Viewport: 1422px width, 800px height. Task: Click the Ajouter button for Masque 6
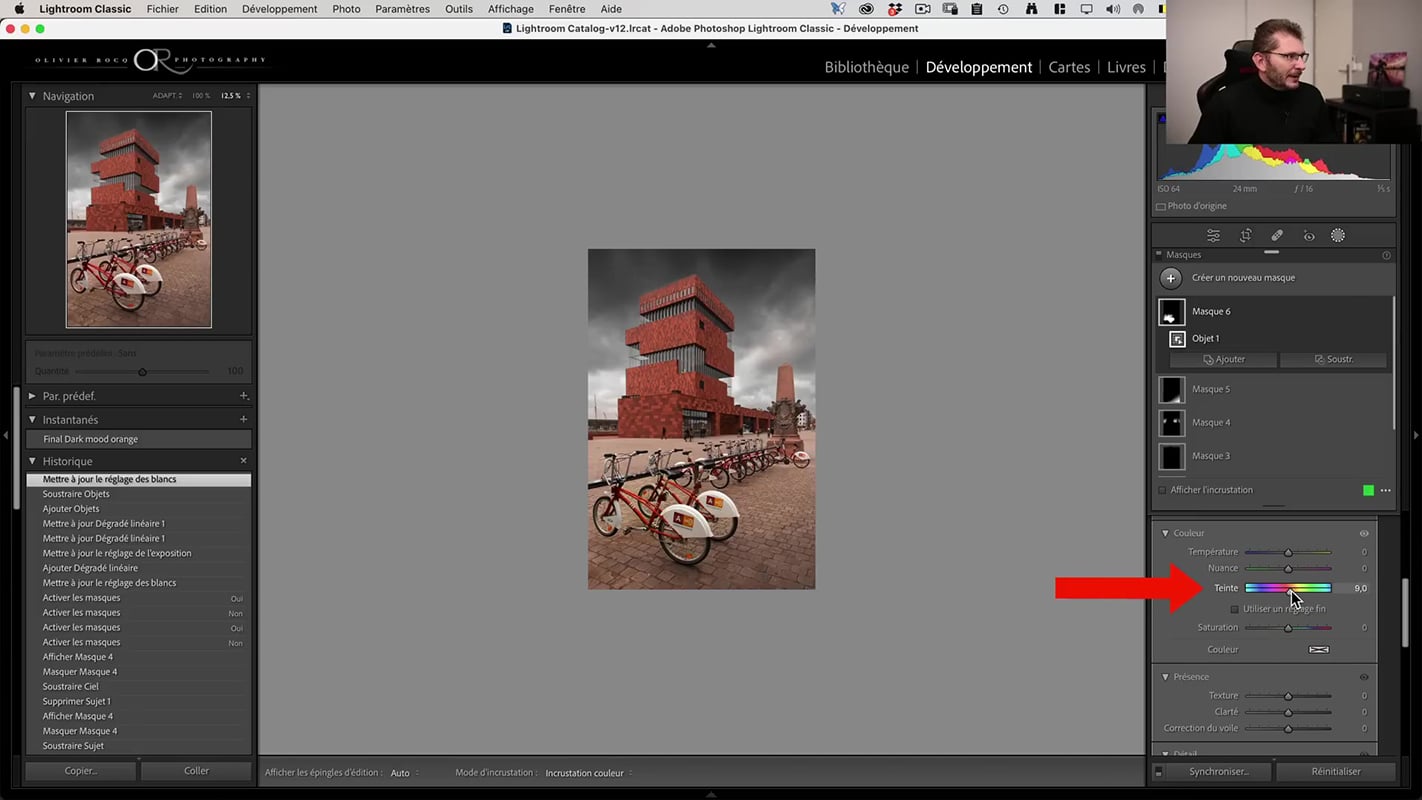[1223, 360]
